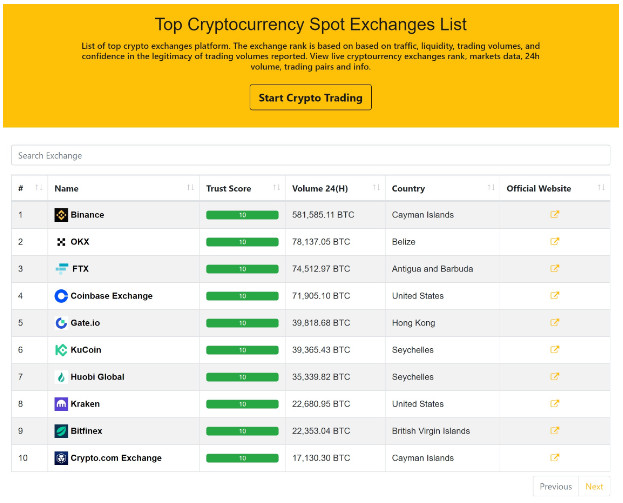
Task: Open FTX official website link icon
Action: [554, 269]
